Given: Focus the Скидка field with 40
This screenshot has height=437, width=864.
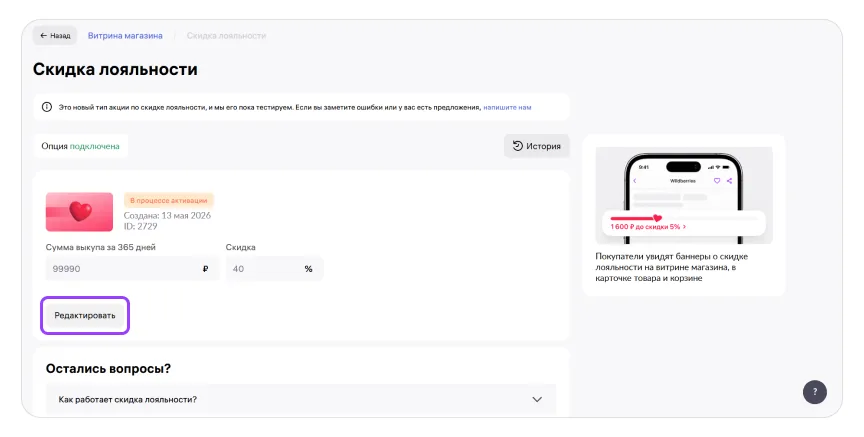Looking at the screenshot, I should point(274,269).
